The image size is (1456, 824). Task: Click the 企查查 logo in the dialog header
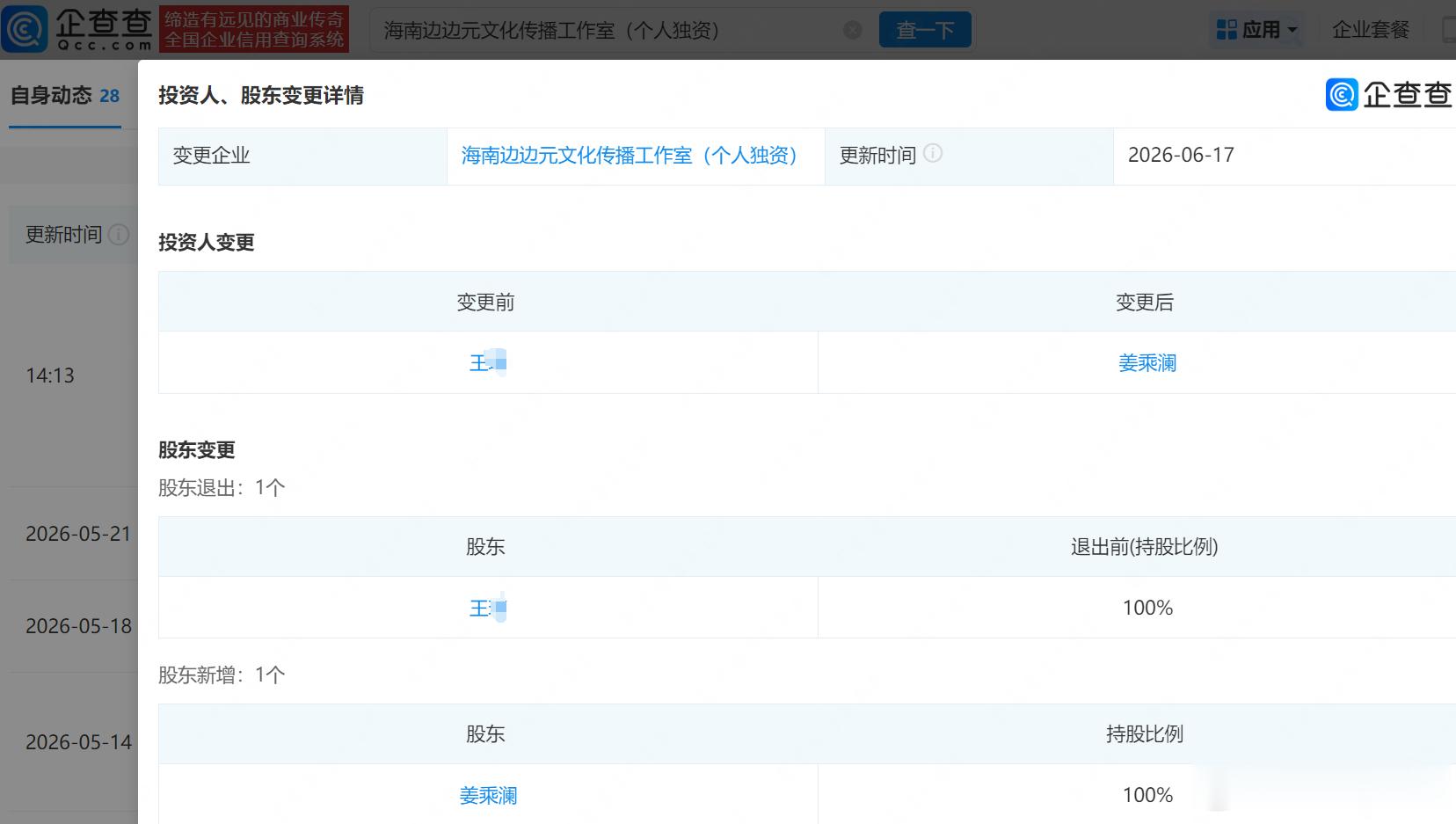[1388, 95]
